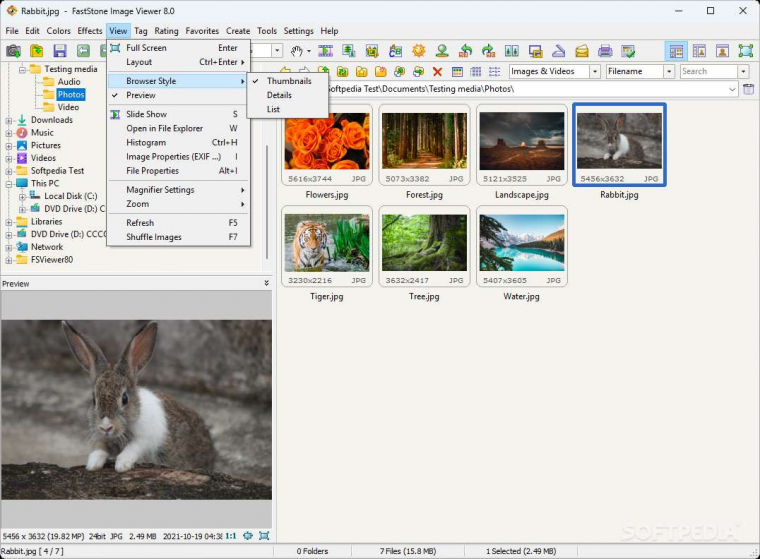Viewport: 760px width, 559px height.
Task: Click Slide Show in the View menu
Action: (146, 114)
